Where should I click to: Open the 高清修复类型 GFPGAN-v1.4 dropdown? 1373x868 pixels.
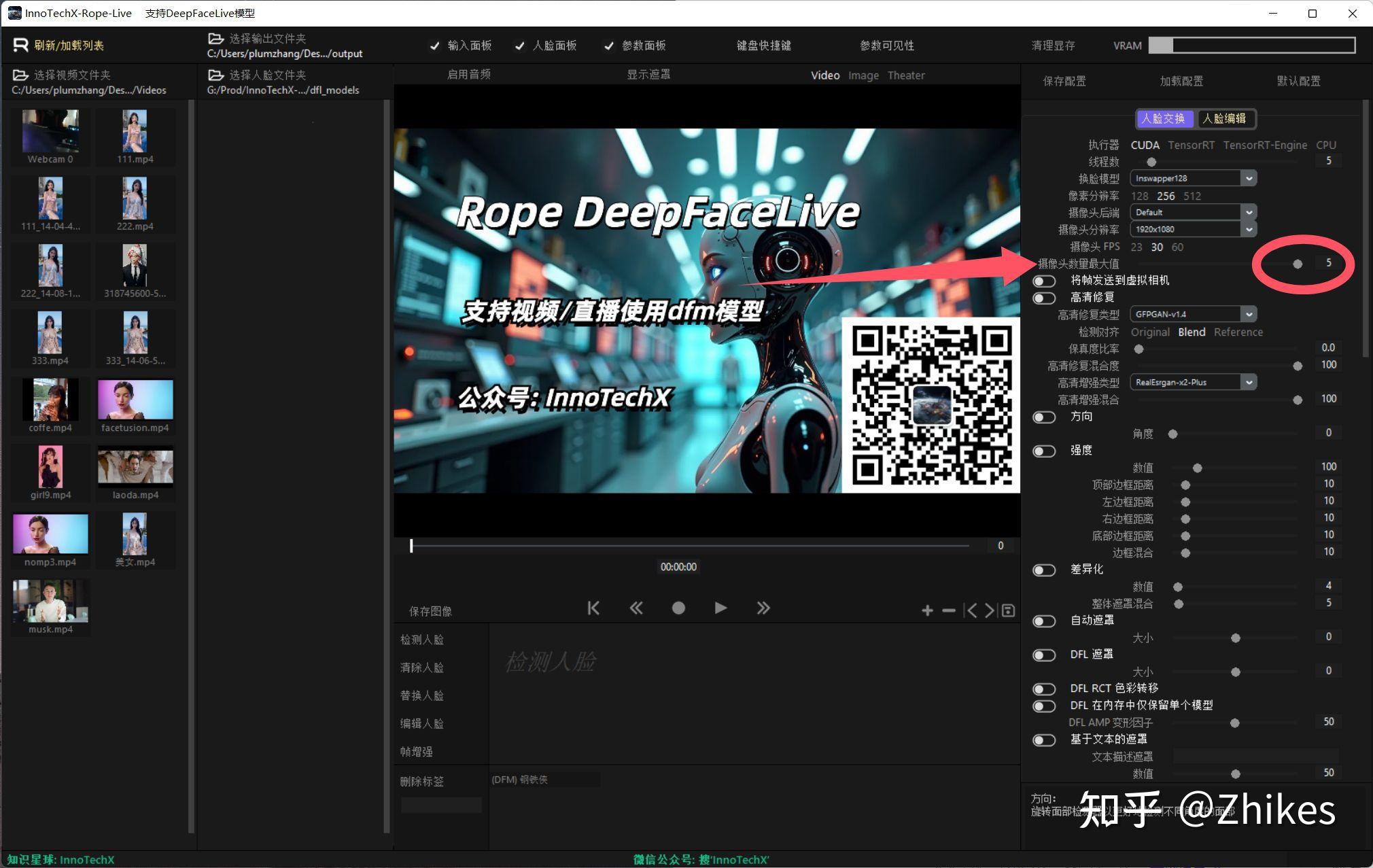pos(1193,314)
